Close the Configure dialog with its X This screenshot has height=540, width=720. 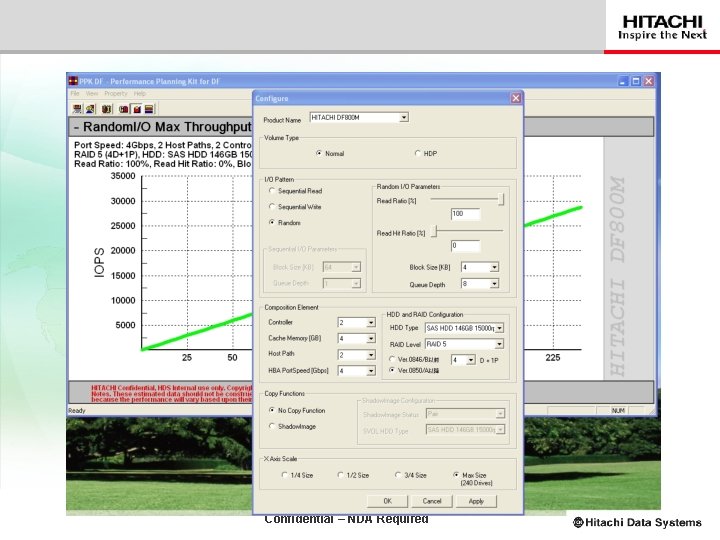516,98
